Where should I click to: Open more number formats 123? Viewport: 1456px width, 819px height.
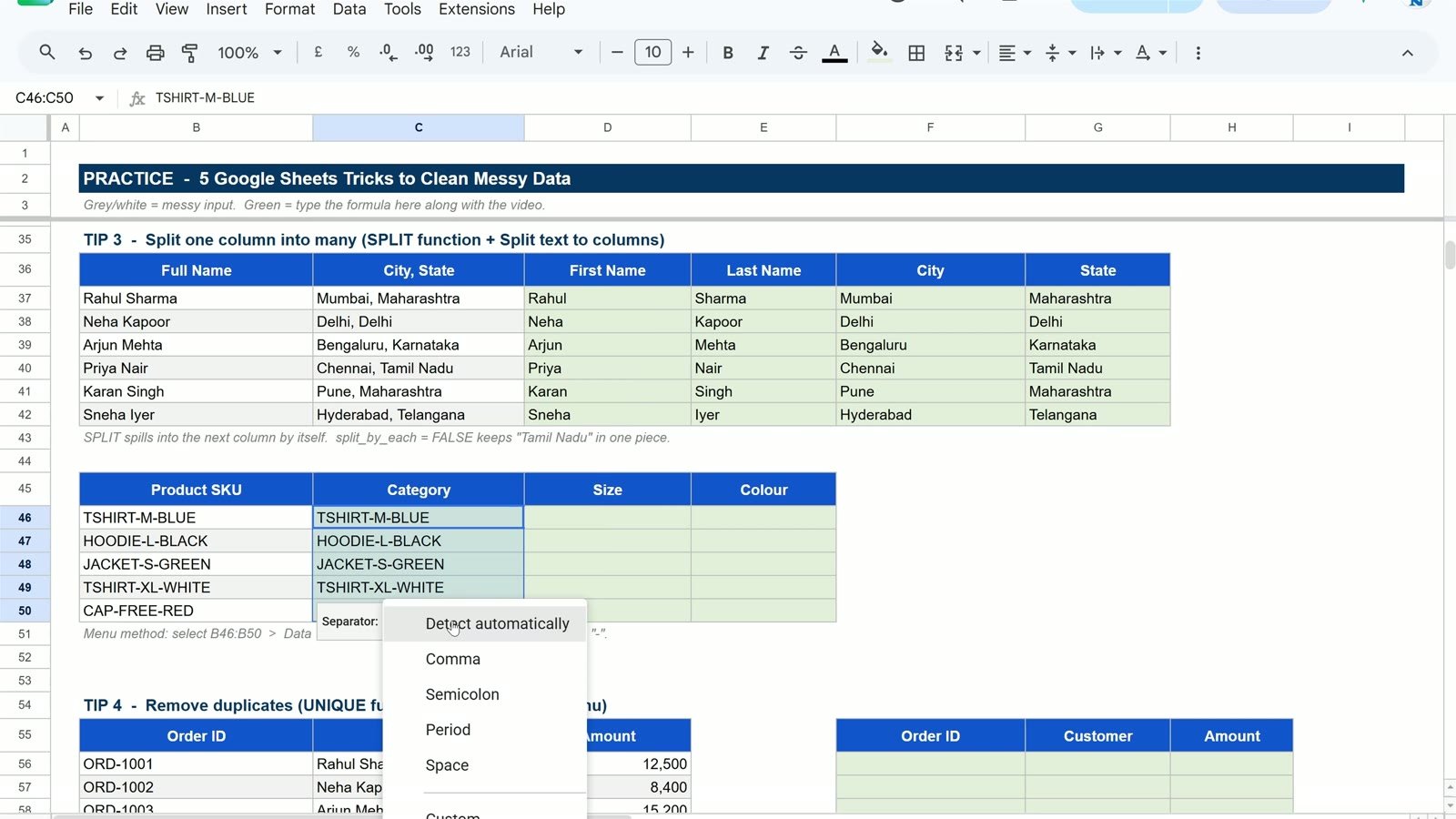point(460,53)
